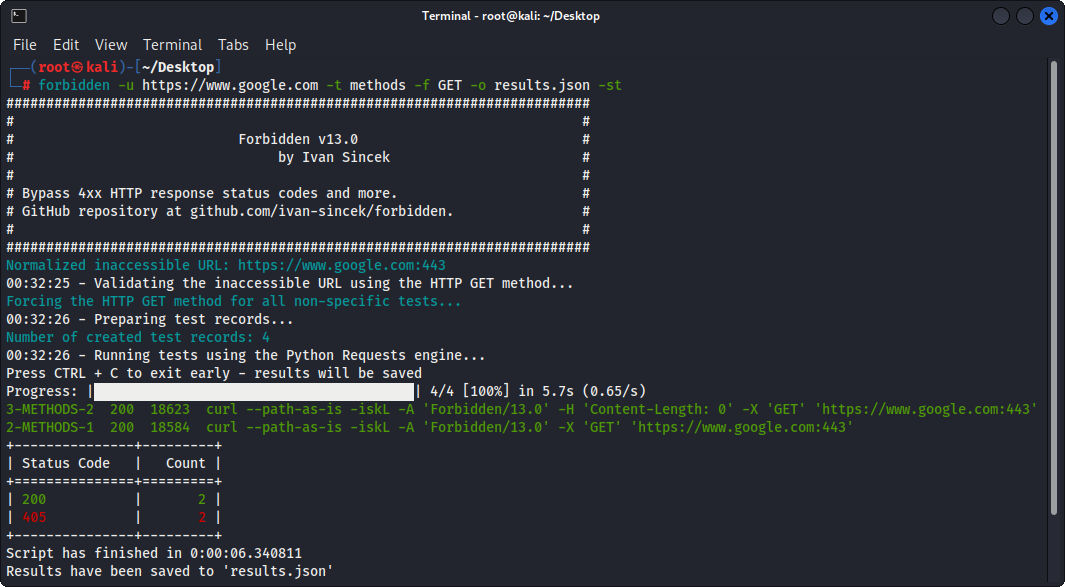
Task: Open the View menu
Action: point(110,44)
